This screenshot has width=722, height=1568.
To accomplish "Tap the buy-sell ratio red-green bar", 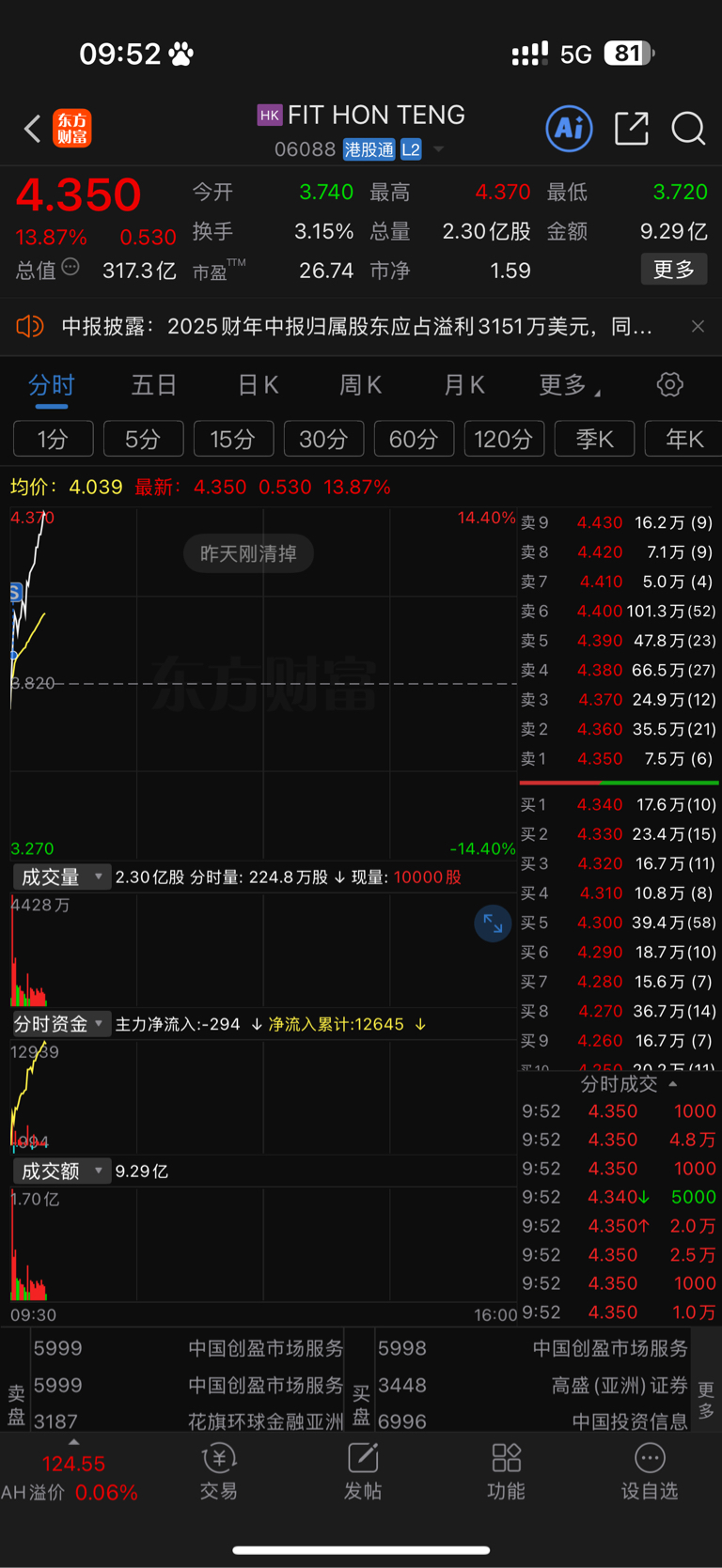I will point(619,782).
